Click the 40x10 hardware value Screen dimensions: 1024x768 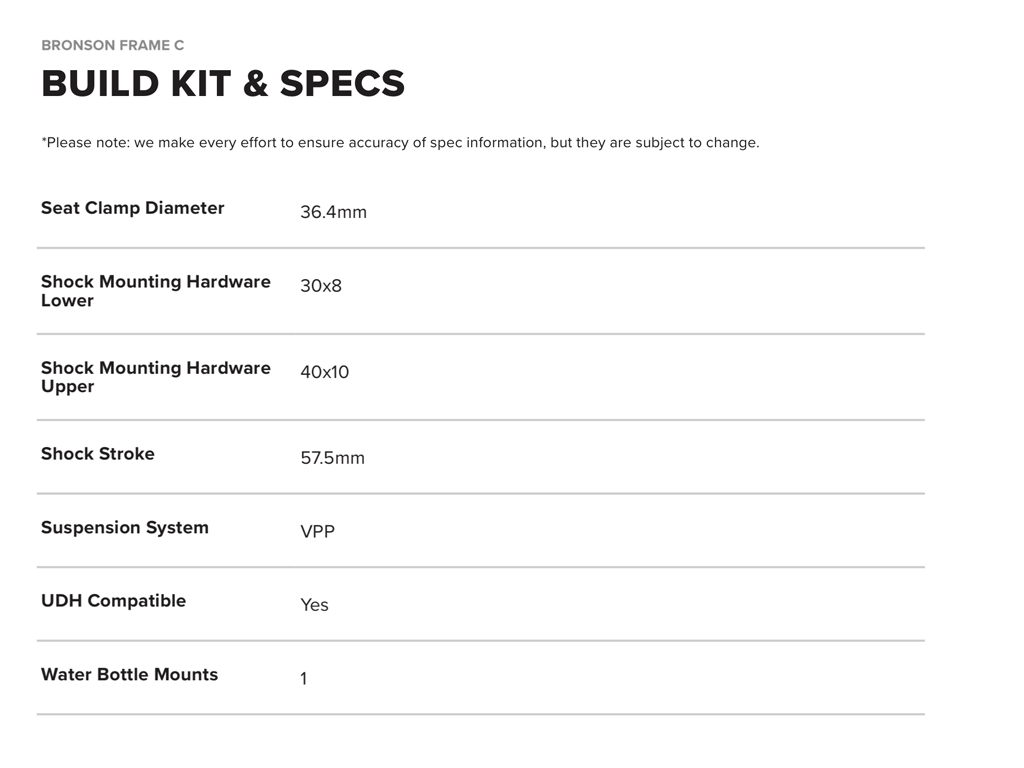coord(324,372)
